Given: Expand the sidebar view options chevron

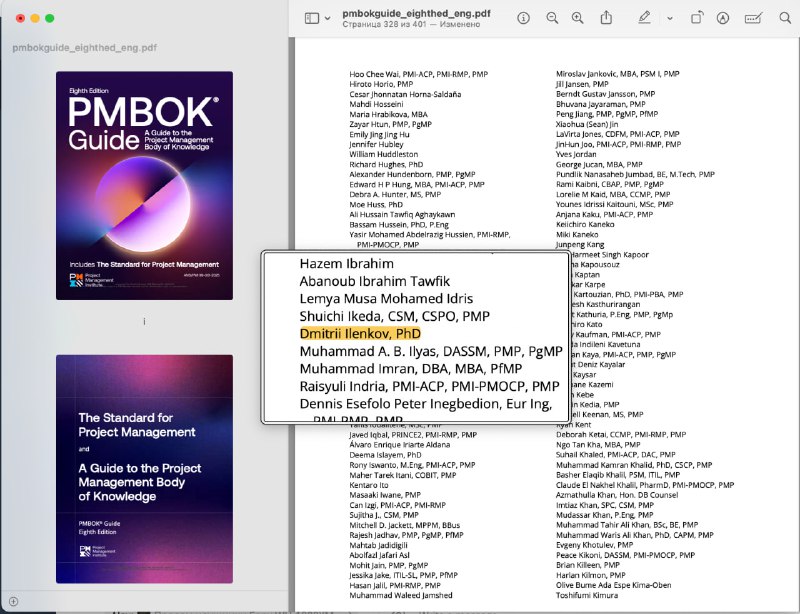Looking at the screenshot, I should point(328,18).
